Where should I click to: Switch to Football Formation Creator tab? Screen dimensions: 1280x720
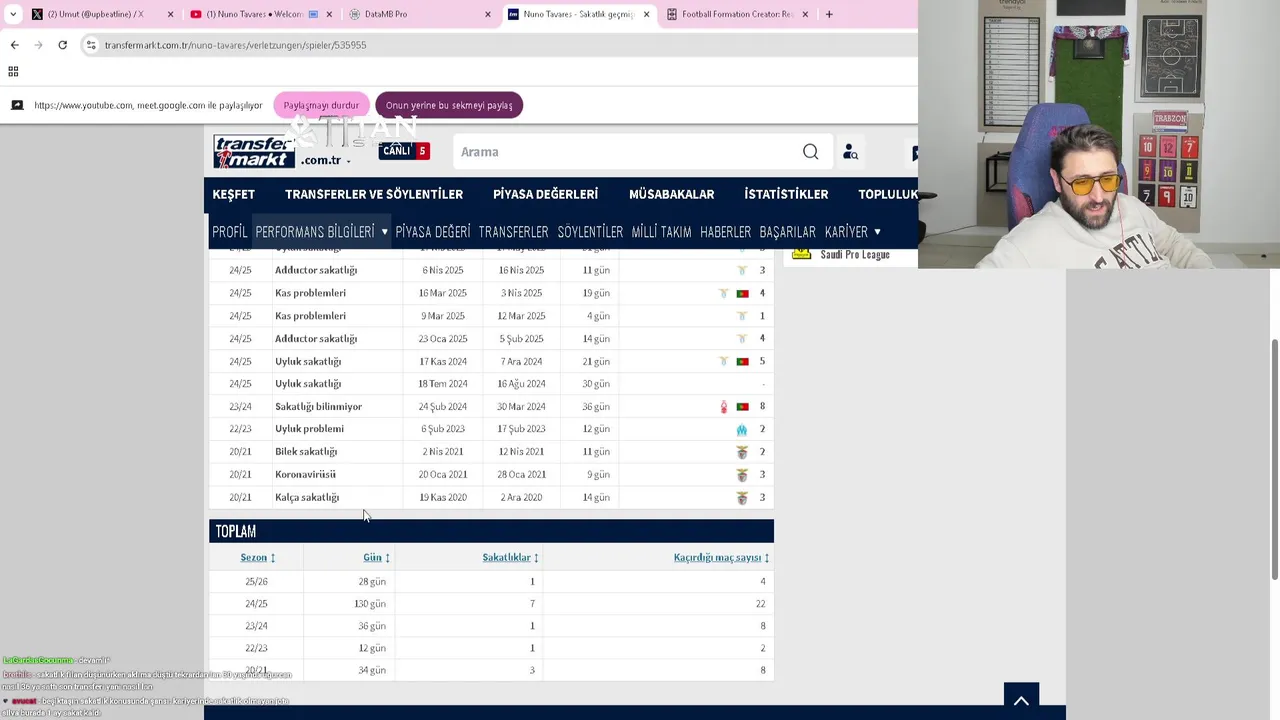coord(738,14)
